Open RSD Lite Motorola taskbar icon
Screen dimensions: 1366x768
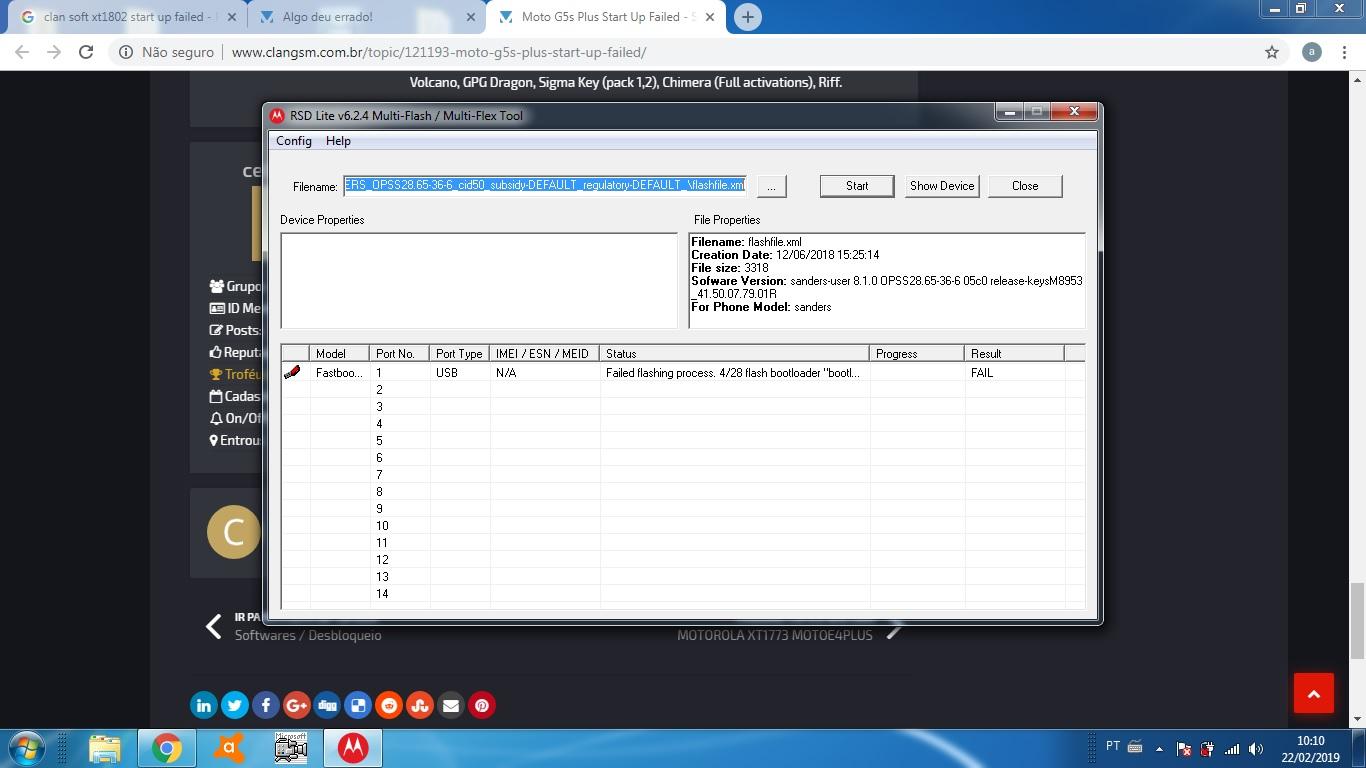[x=353, y=748]
